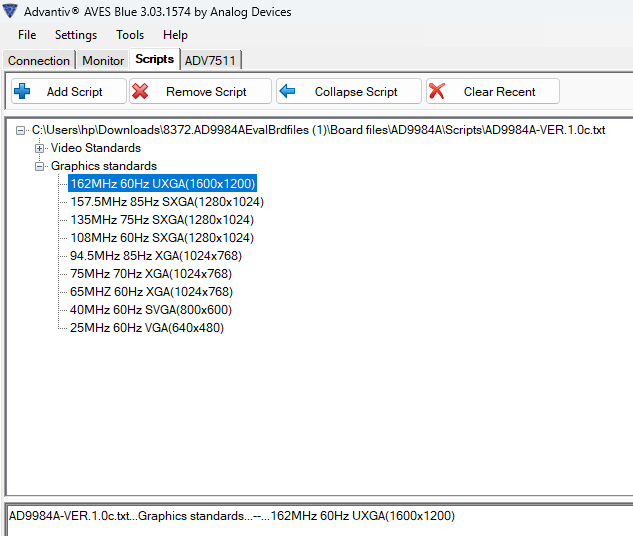The width and height of the screenshot is (633, 536).
Task: Open the Settings menu
Action: [76, 35]
